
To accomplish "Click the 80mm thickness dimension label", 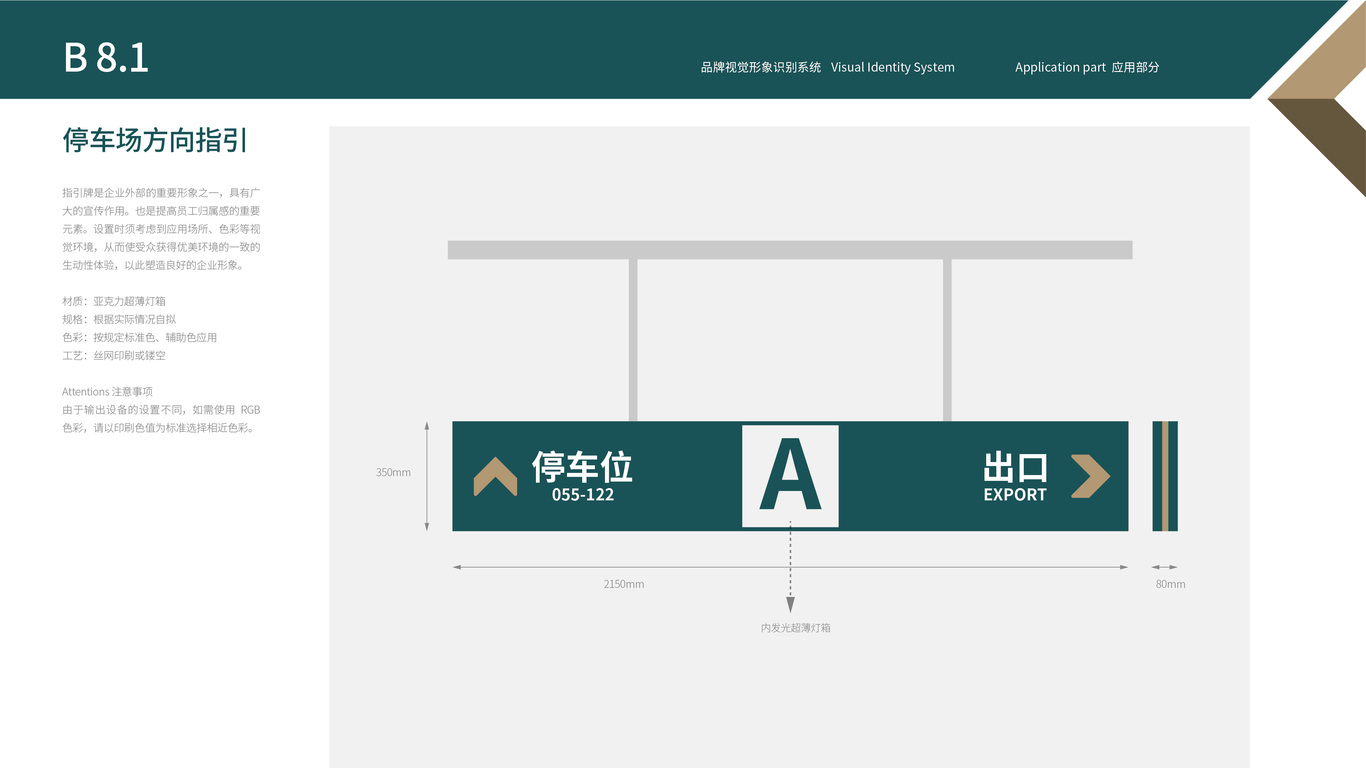I will click(x=1171, y=584).
